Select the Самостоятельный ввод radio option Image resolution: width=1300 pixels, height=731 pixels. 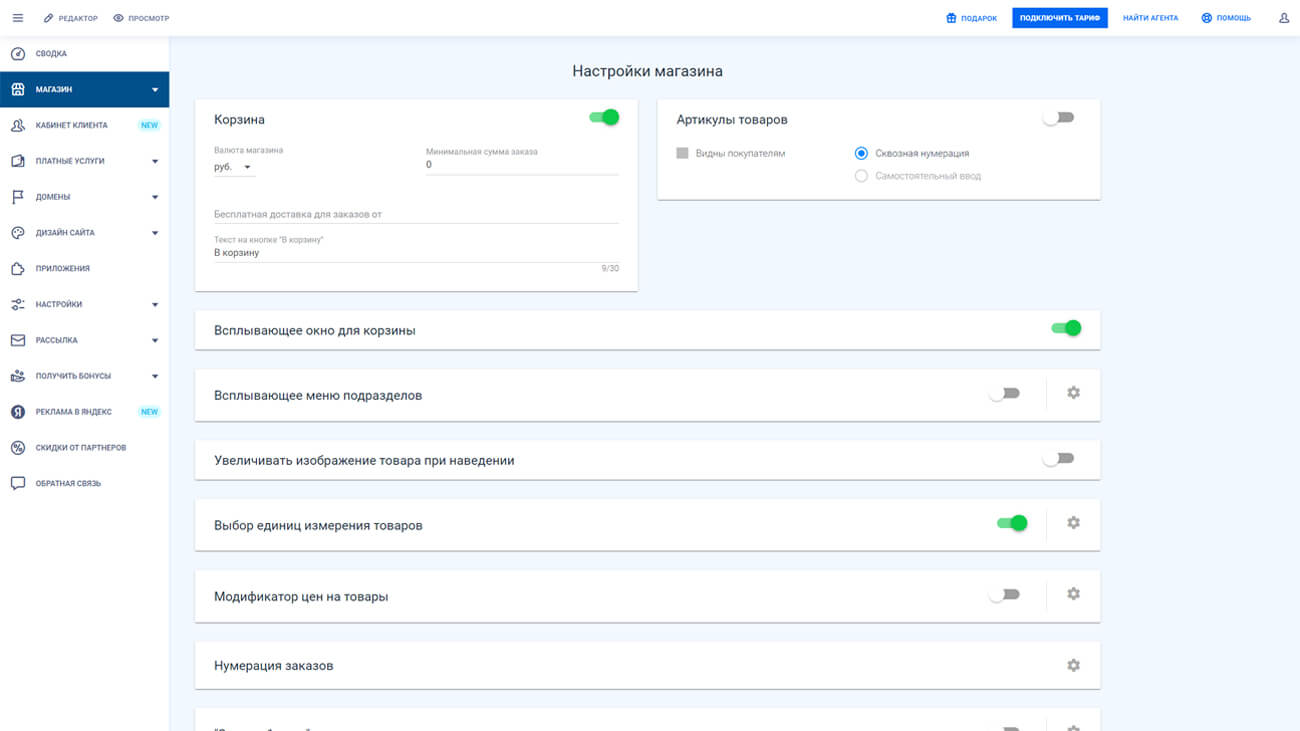[861, 176]
